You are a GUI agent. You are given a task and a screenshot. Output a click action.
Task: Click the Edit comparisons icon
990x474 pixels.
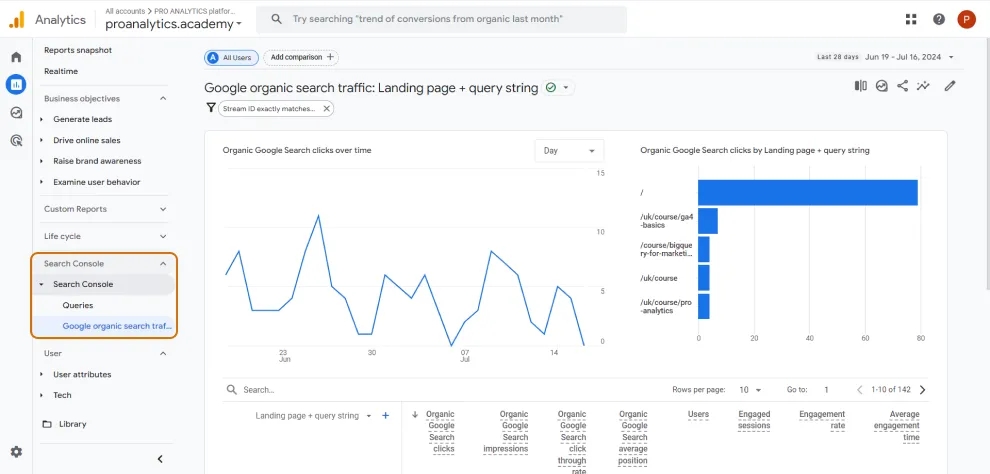pyautogui.click(x=861, y=86)
